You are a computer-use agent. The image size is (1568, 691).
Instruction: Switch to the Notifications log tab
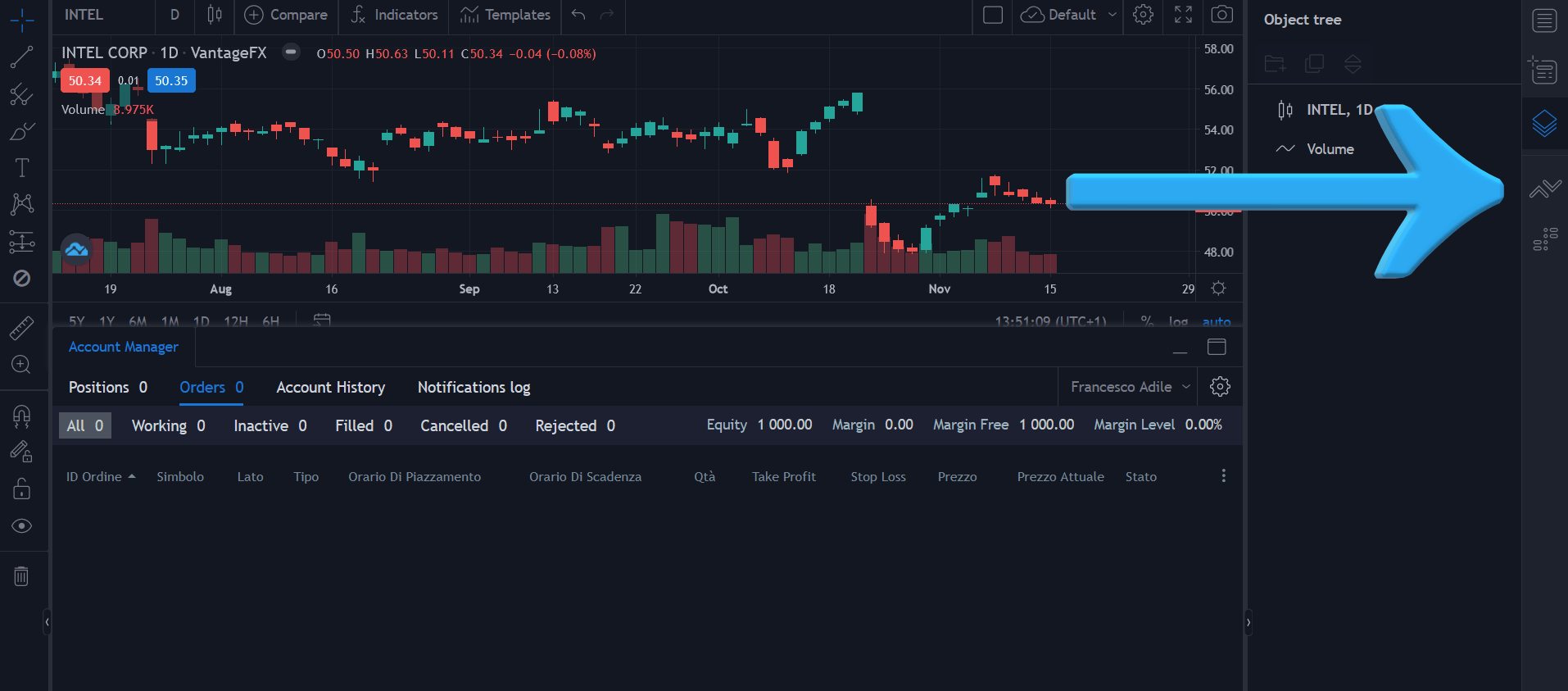point(474,387)
